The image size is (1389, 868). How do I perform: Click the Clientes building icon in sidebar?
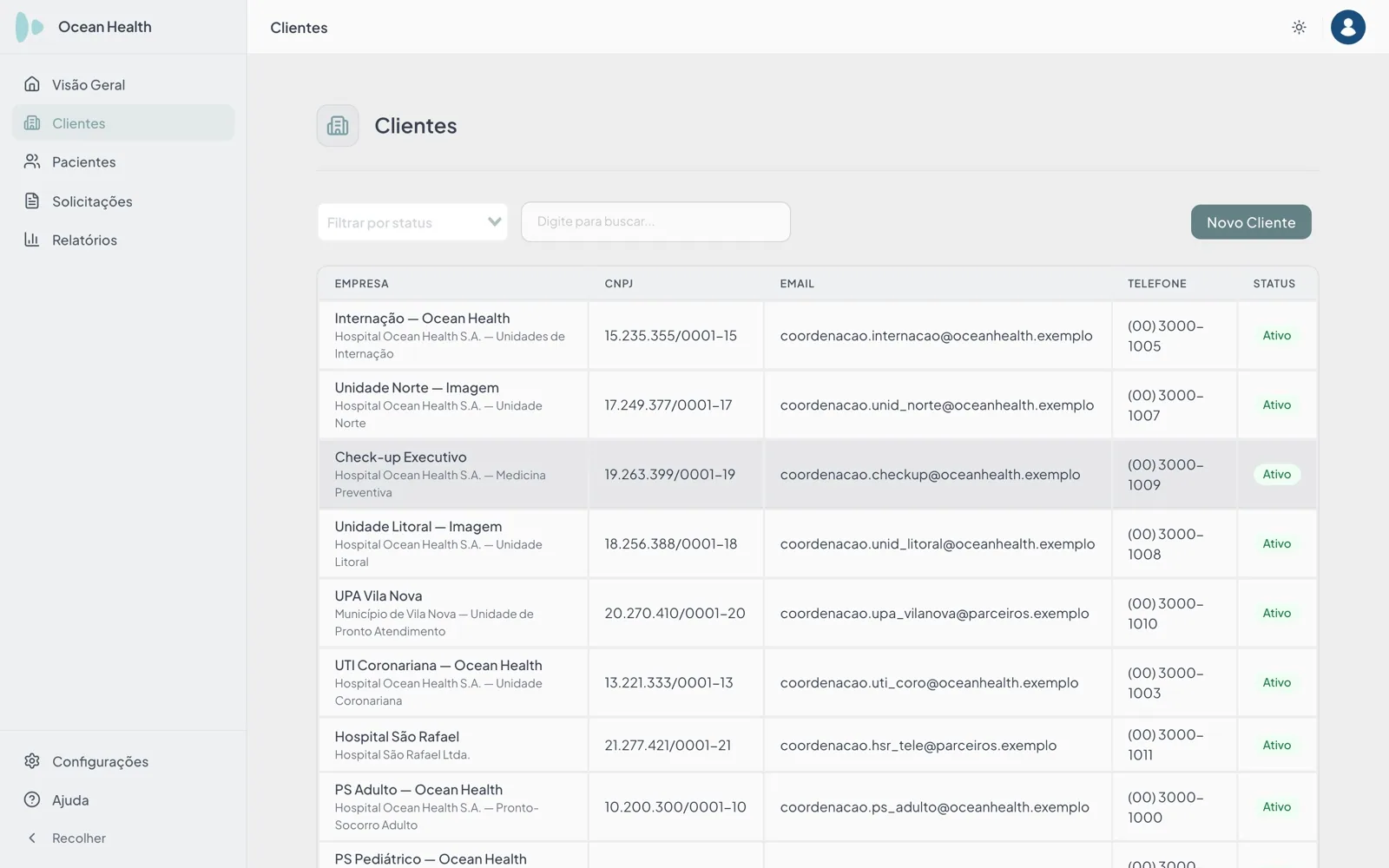tap(32, 123)
